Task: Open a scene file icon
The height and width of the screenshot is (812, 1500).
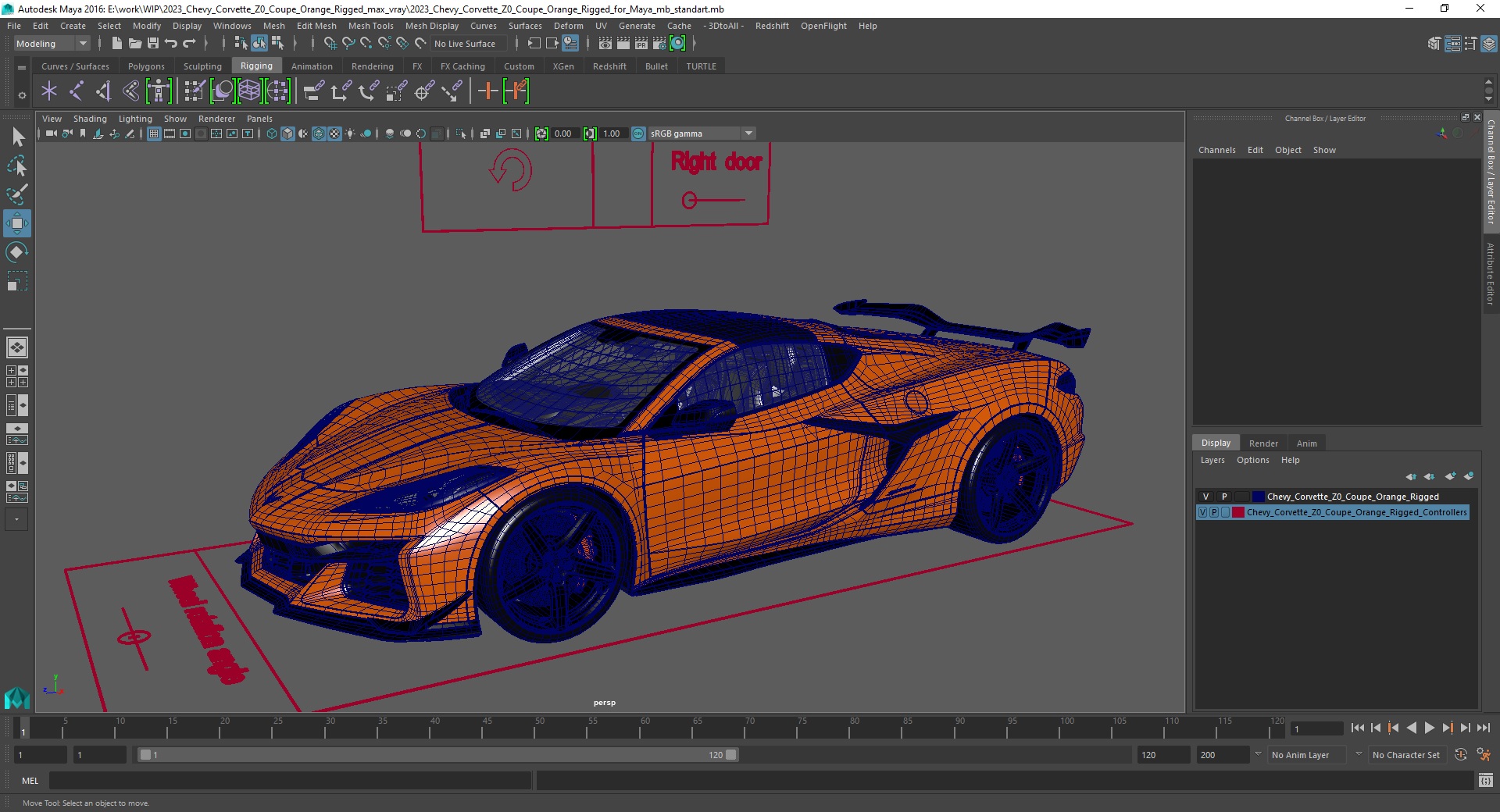Action: click(x=134, y=44)
